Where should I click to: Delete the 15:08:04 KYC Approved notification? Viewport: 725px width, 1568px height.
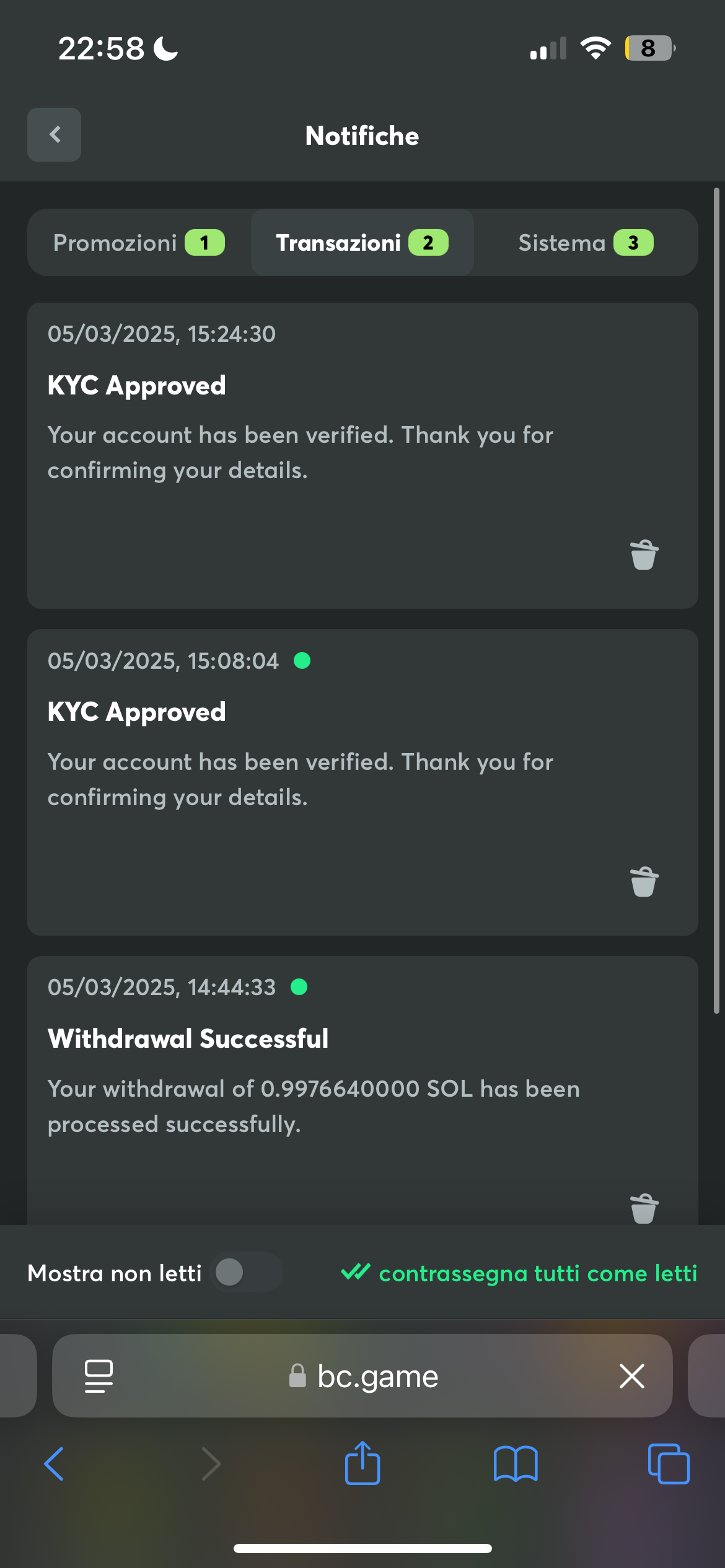tap(644, 881)
